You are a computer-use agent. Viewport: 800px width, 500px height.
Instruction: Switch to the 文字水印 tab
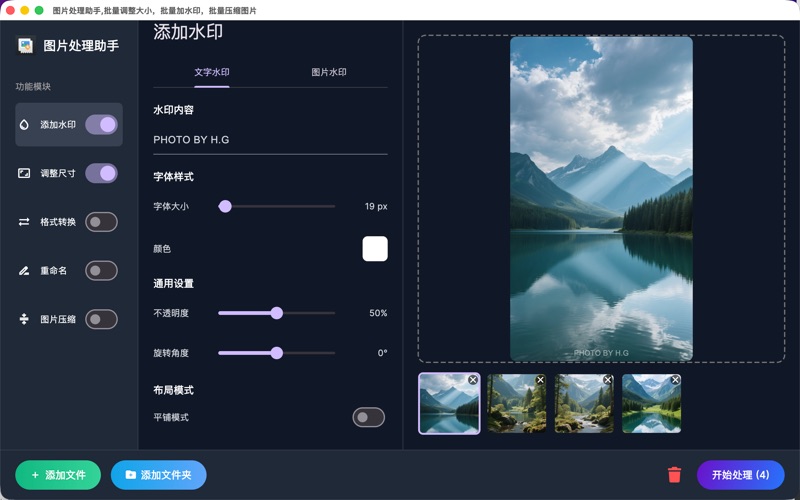212,72
